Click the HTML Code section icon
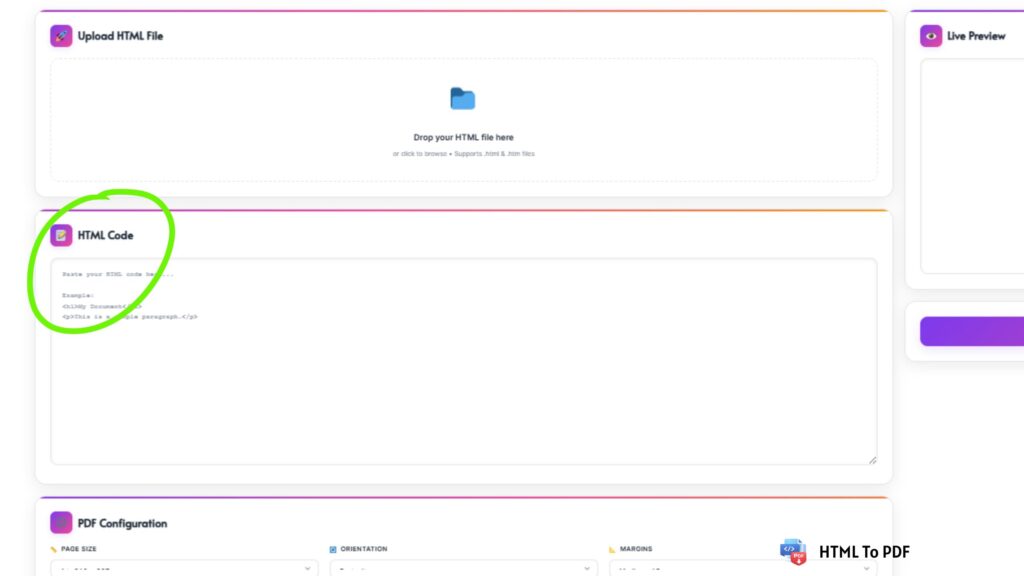 pyautogui.click(x=61, y=235)
